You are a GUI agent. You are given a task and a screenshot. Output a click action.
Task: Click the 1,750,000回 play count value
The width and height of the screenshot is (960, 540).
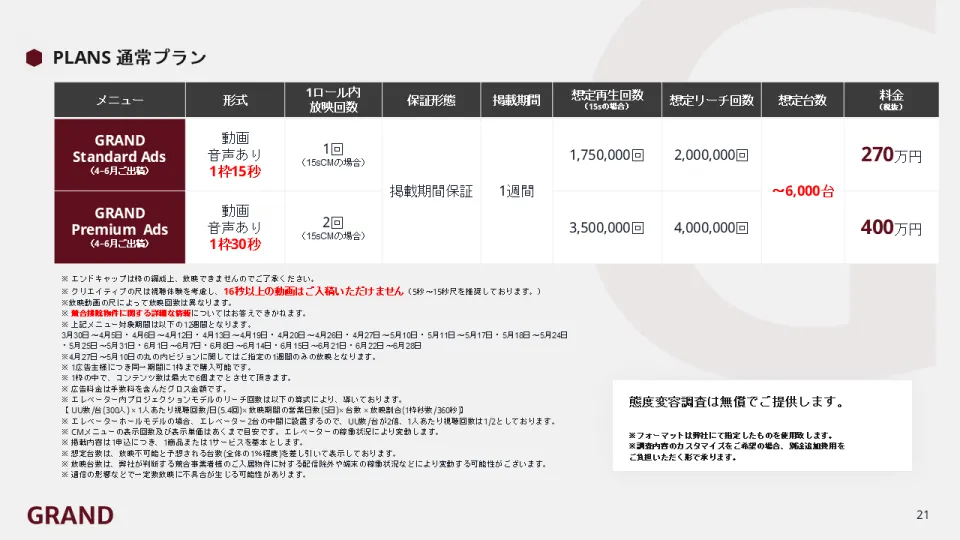(x=606, y=155)
